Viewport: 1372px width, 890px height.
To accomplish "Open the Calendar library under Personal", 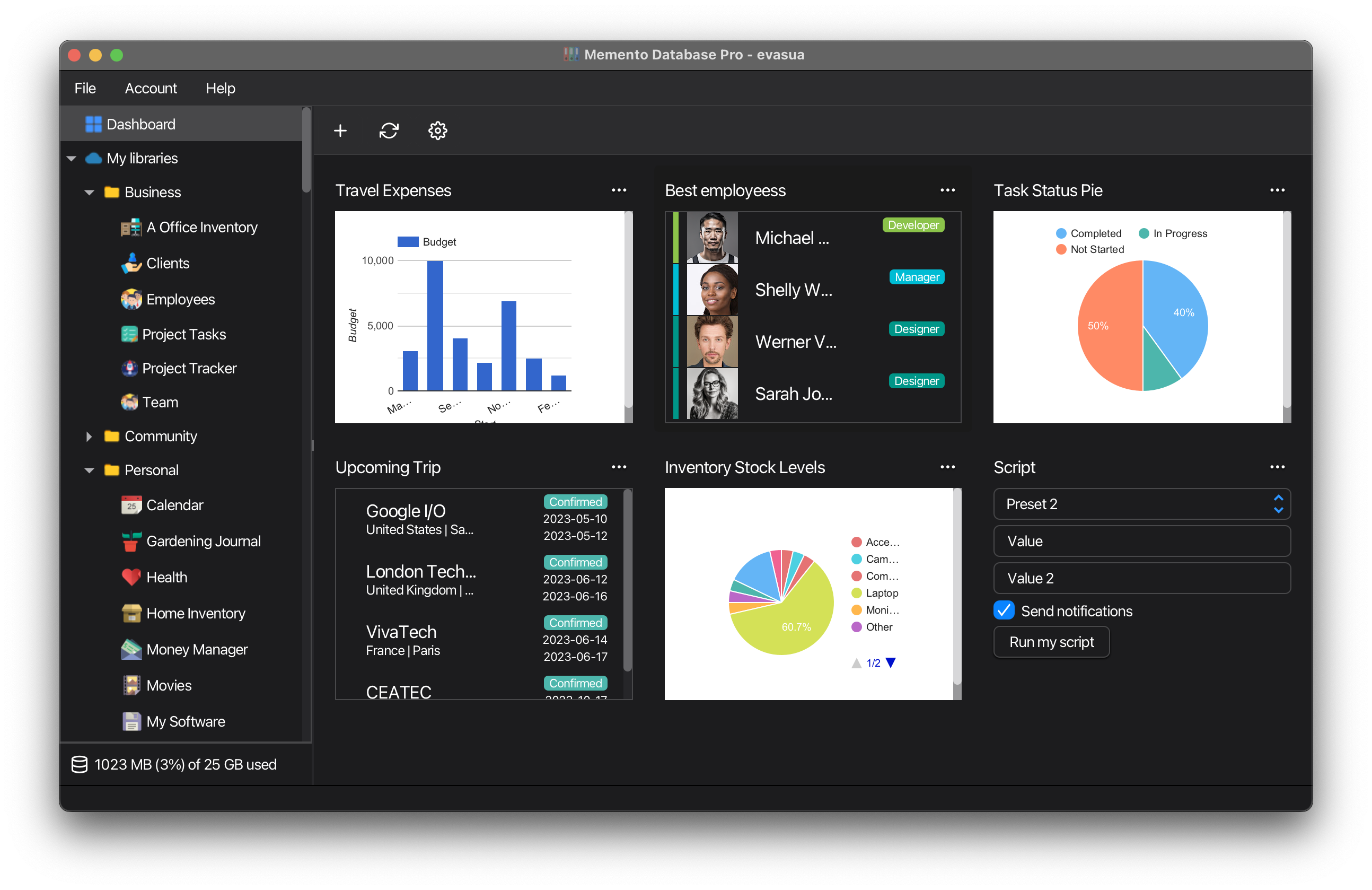I will tap(174, 505).
